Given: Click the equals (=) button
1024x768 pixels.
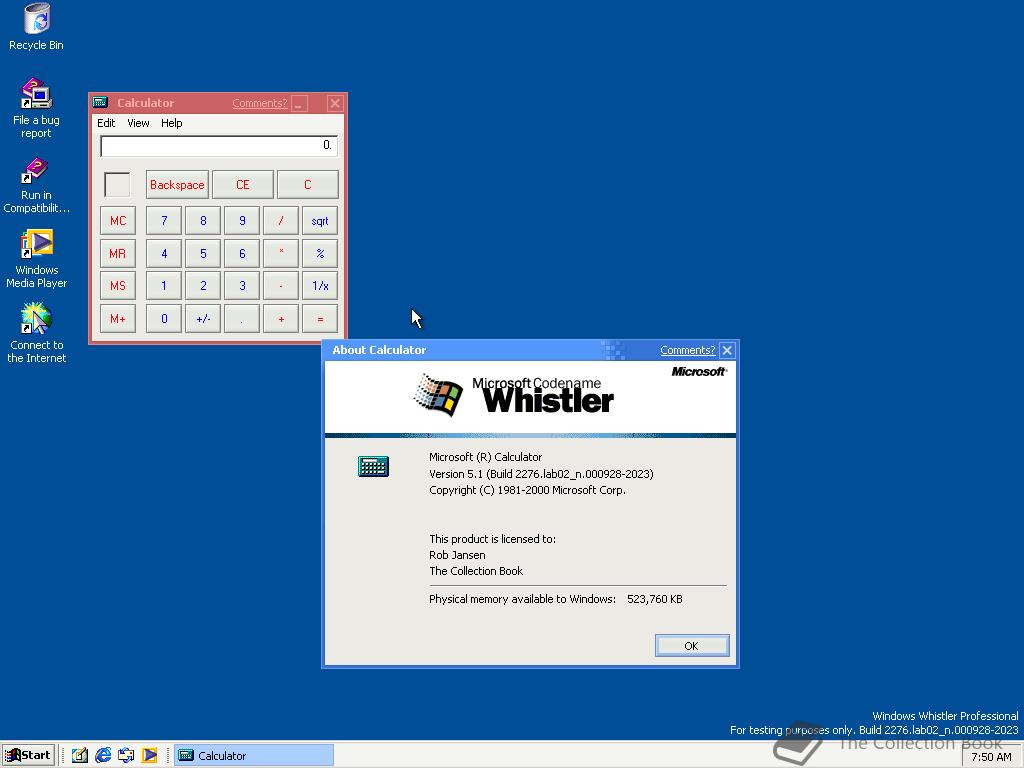Looking at the screenshot, I should tap(321, 319).
